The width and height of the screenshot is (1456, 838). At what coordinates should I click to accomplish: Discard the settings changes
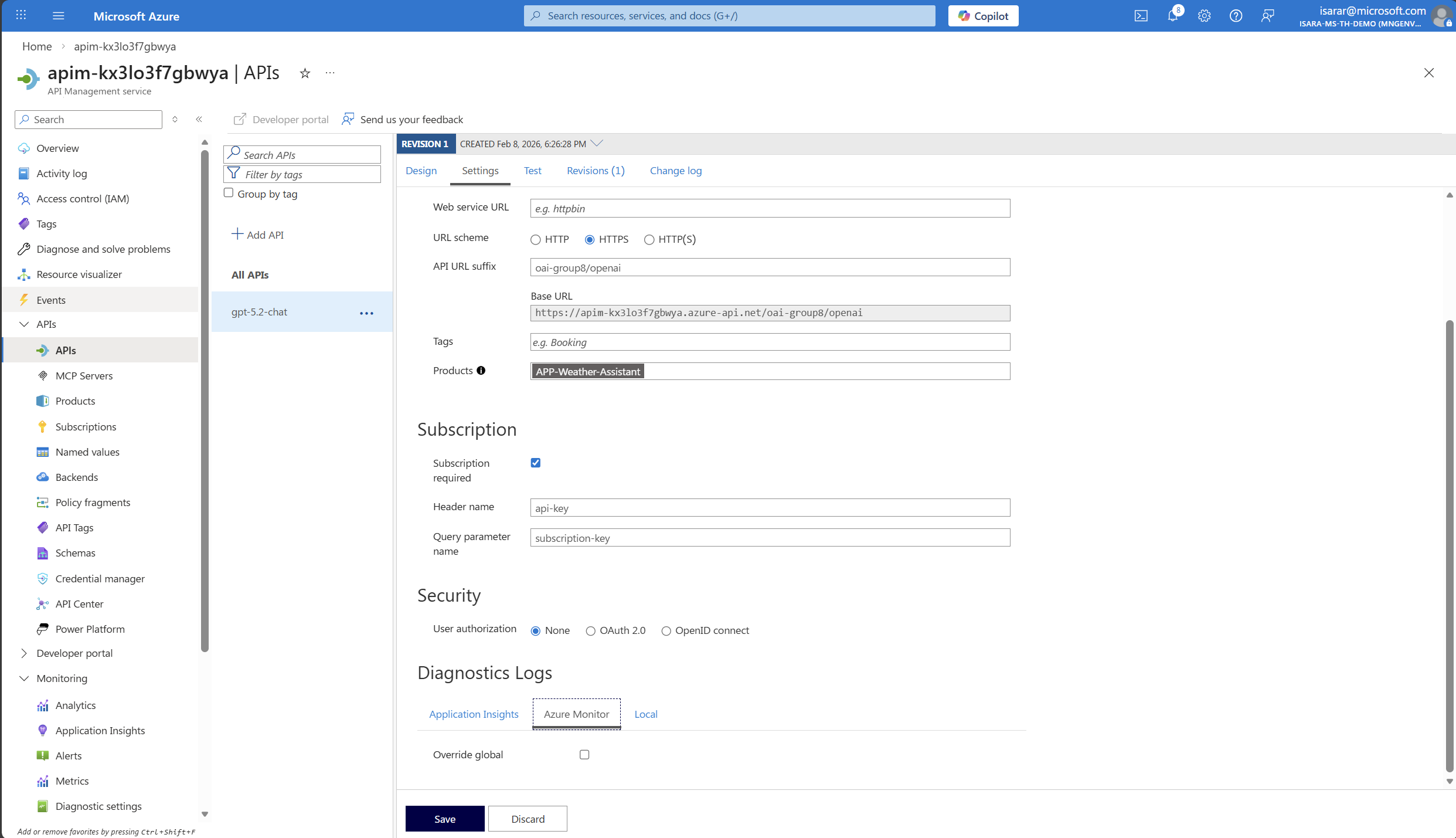tap(528, 819)
